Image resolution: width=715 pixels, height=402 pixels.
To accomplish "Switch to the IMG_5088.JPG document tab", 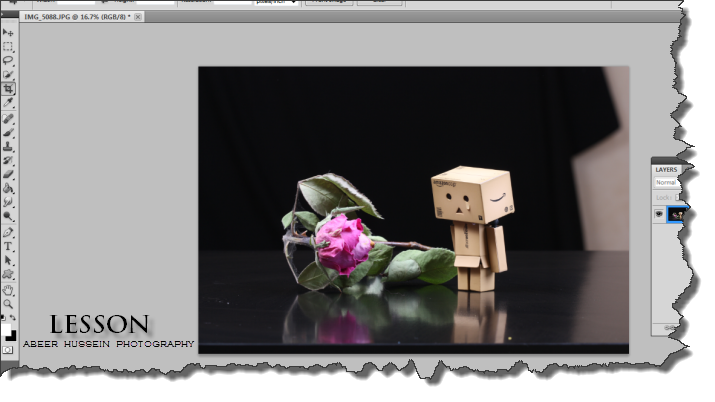I will pos(77,16).
